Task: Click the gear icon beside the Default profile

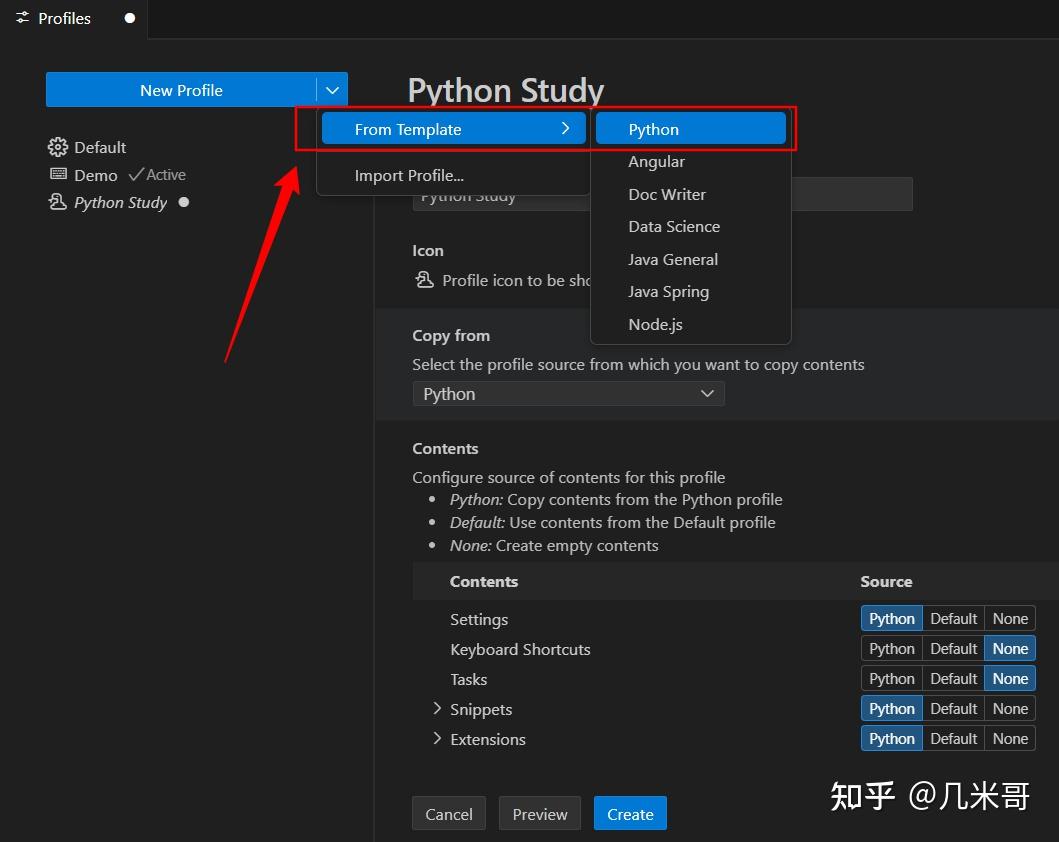Action: pyautogui.click(x=57, y=147)
